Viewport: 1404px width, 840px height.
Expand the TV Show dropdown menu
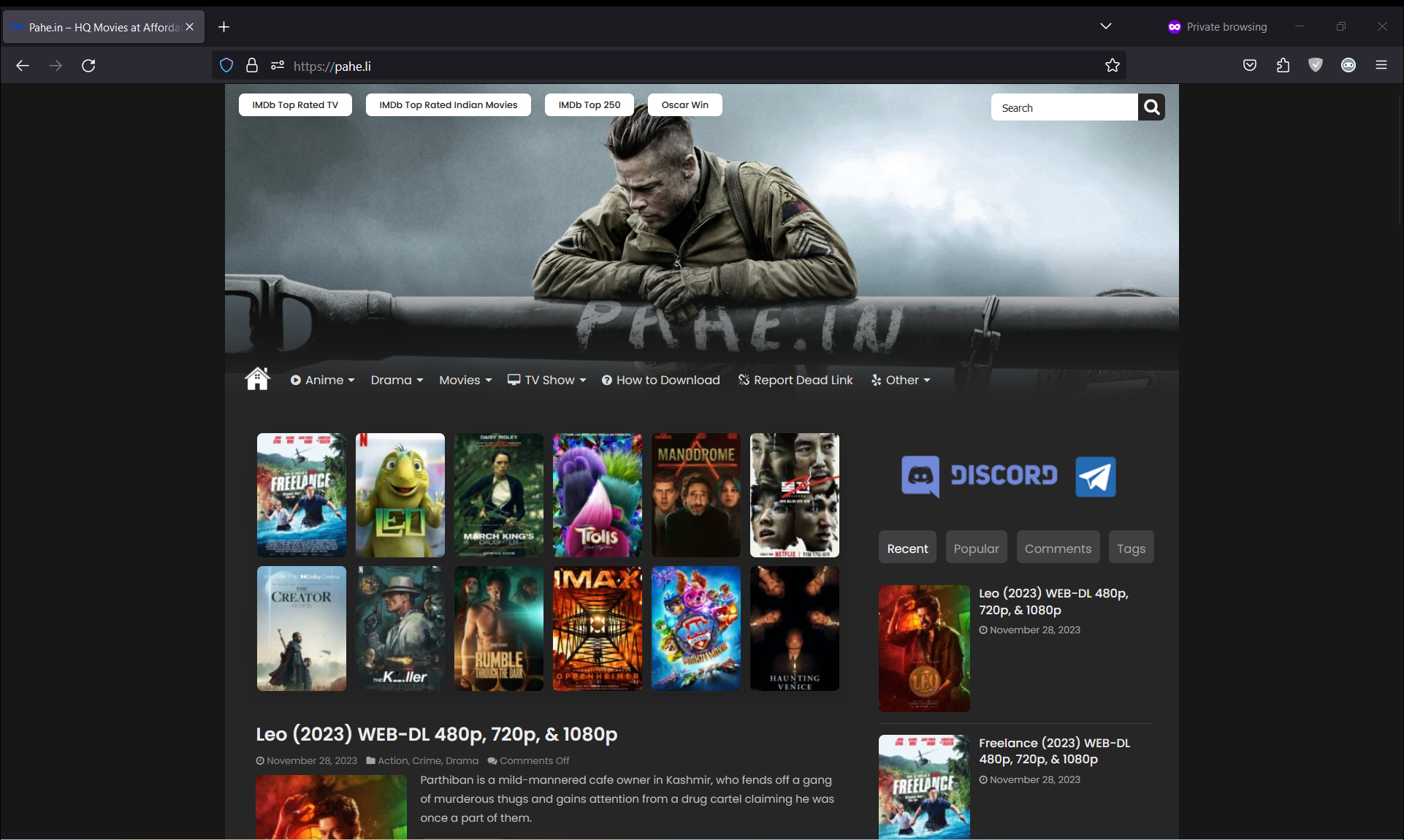point(547,380)
